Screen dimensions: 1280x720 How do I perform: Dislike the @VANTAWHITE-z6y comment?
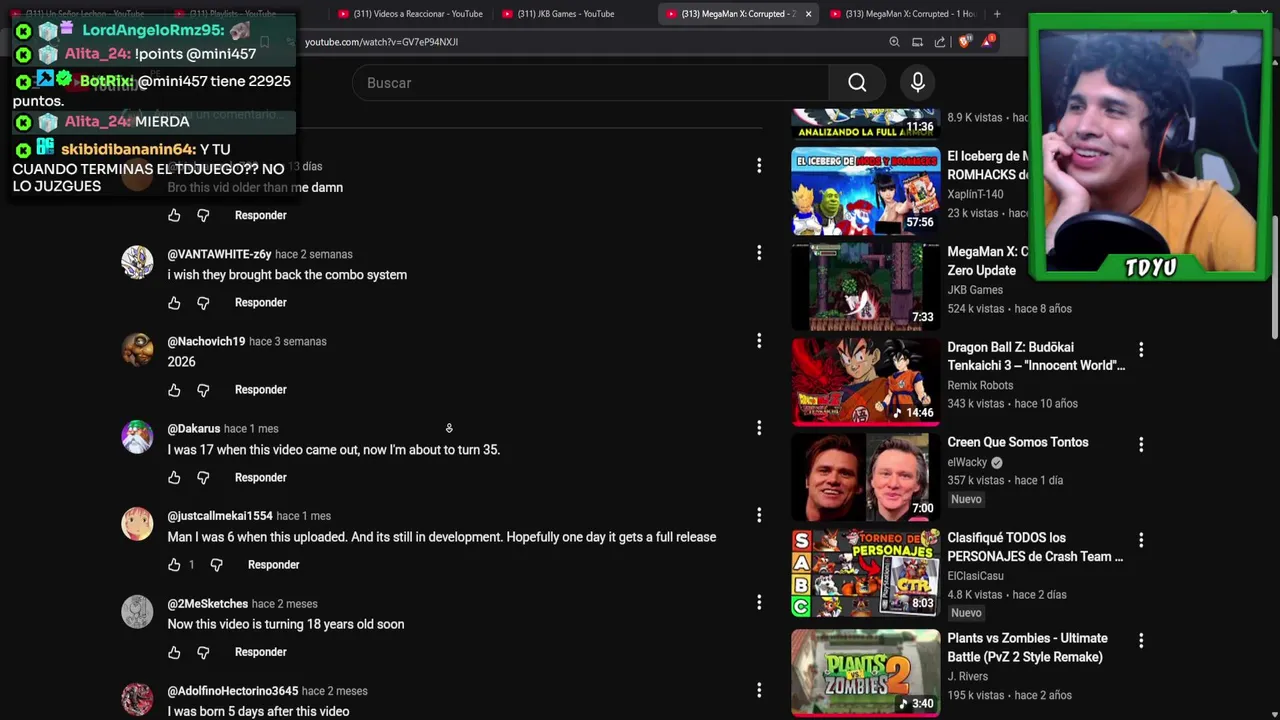[x=203, y=303]
